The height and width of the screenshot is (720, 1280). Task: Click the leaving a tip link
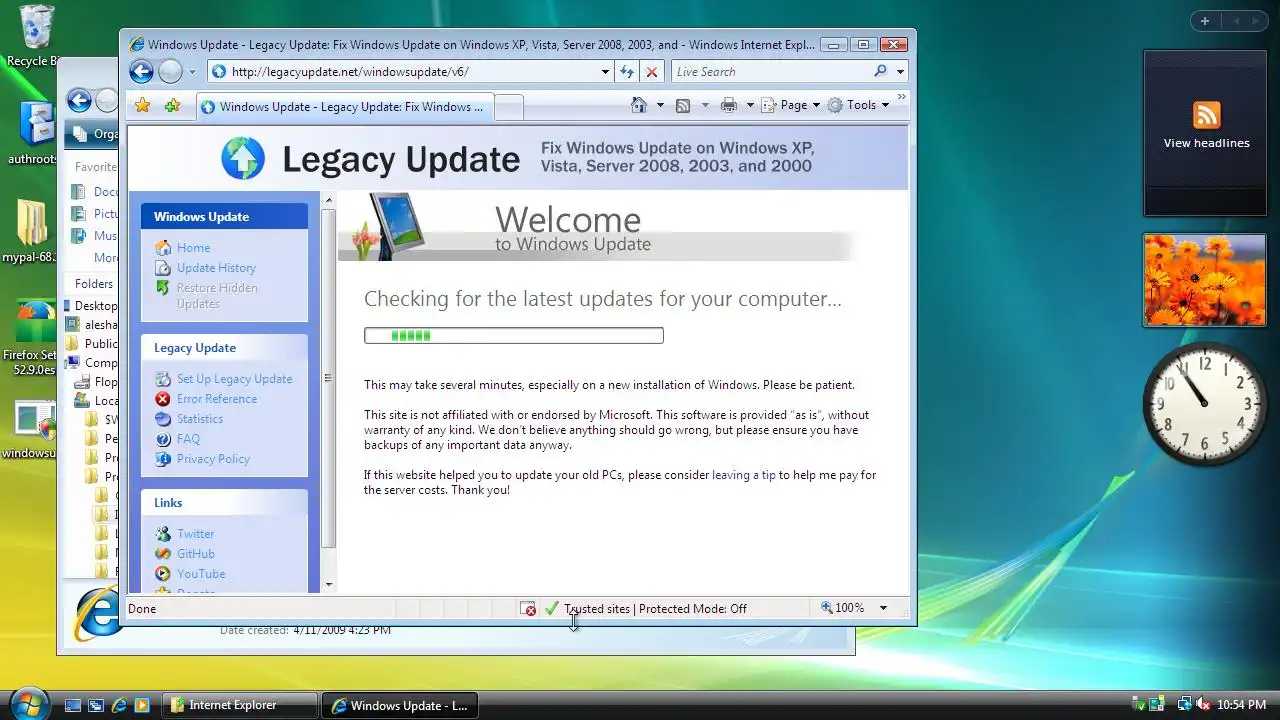point(744,475)
